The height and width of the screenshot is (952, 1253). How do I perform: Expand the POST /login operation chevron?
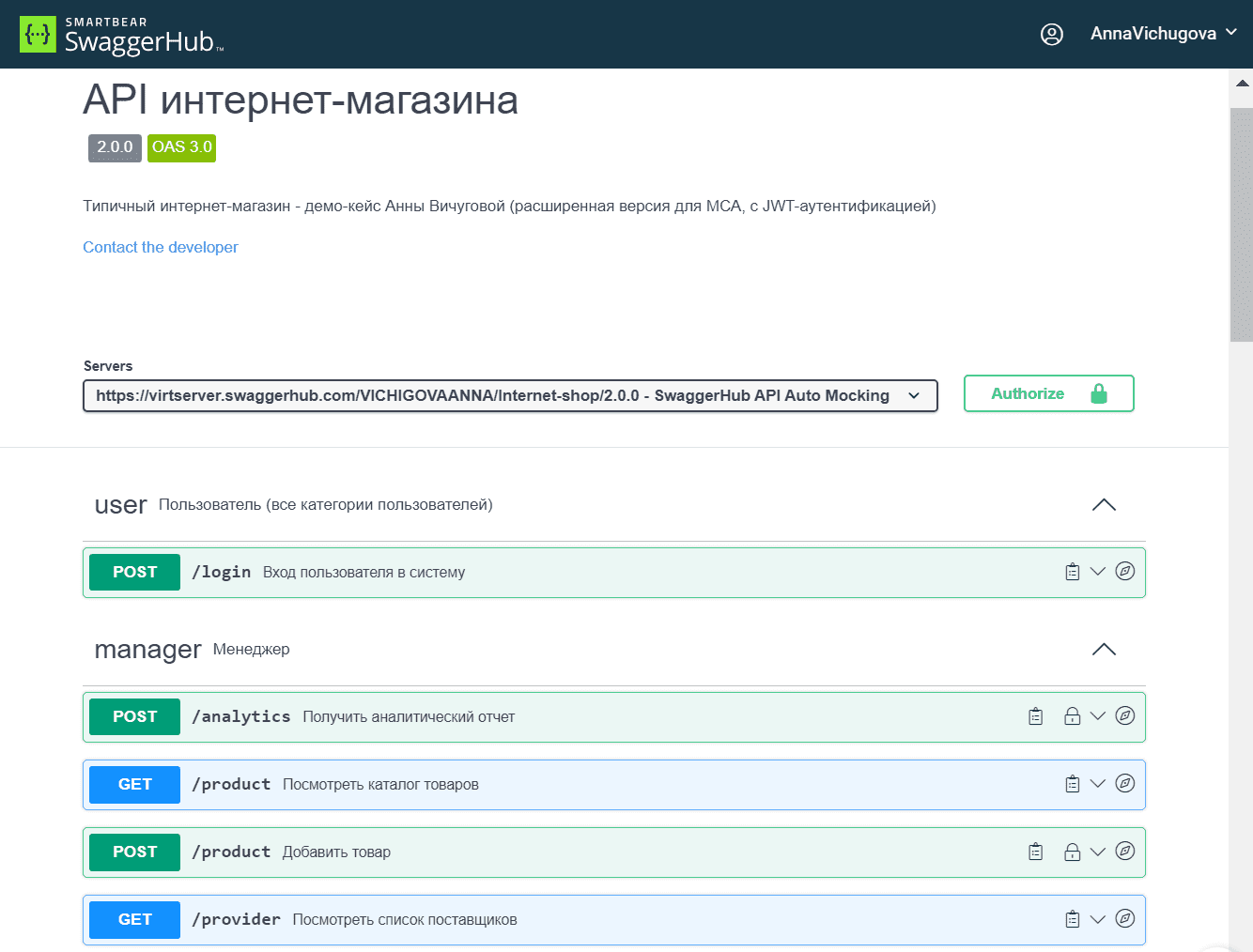click(1097, 572)
